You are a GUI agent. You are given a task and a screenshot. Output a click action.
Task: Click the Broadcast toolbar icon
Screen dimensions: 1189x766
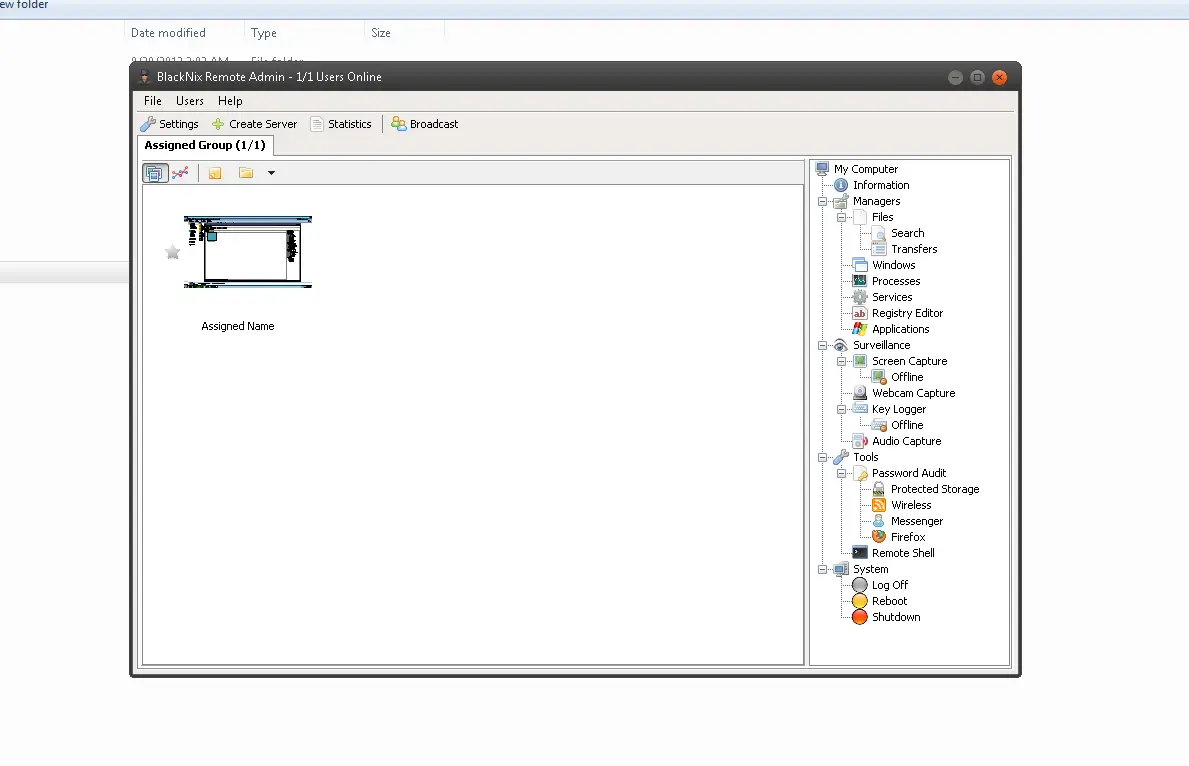click(x=425, y=123)
